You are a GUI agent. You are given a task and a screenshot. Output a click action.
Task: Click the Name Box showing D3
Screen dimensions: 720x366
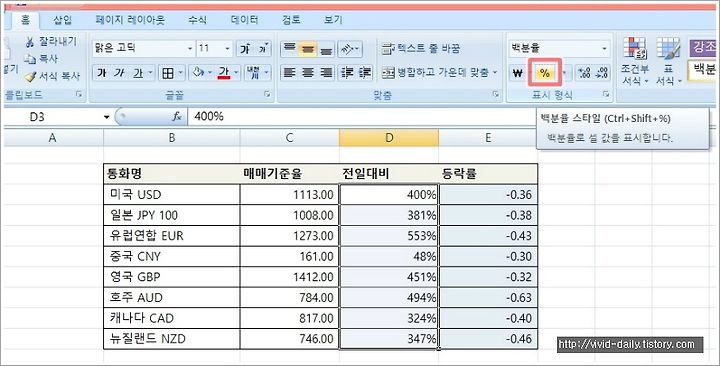(x=54, y=117)
